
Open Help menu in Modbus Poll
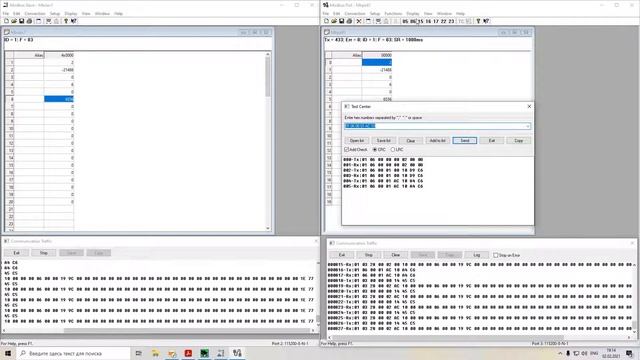[x=460, y=13]
